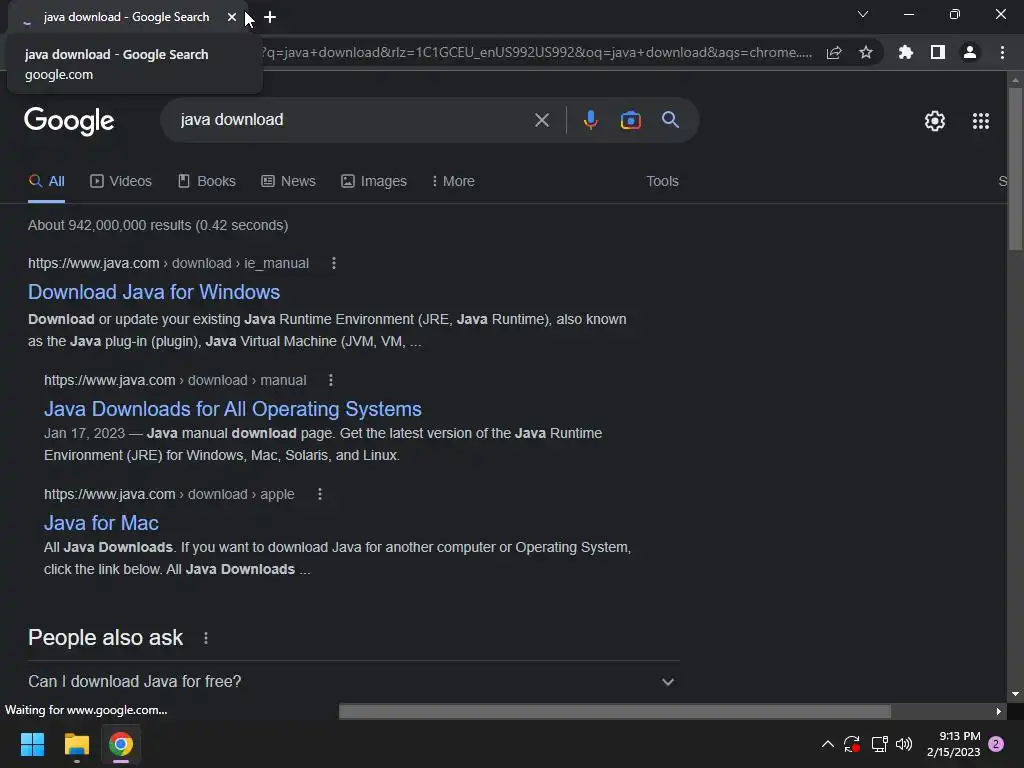The width and height of the screenshot is (1024, 768).
Task: Select the All results tab
Action: (x=46, y=182)
